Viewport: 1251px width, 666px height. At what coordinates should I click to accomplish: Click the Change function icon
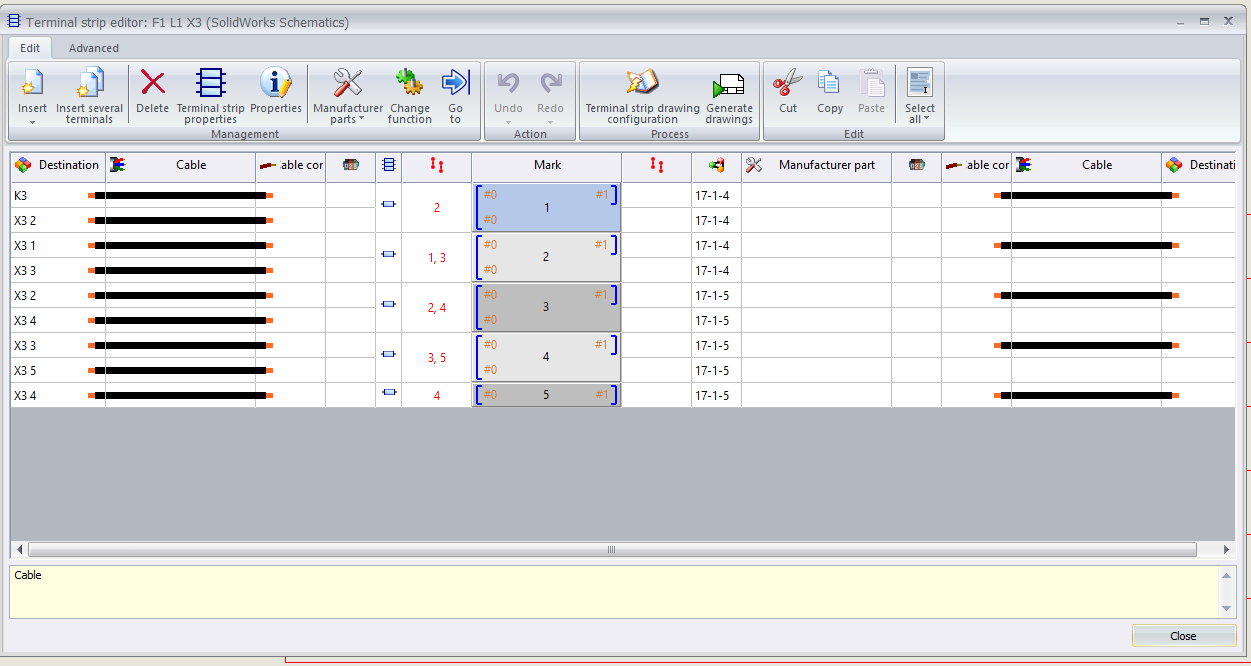point(409,84)
